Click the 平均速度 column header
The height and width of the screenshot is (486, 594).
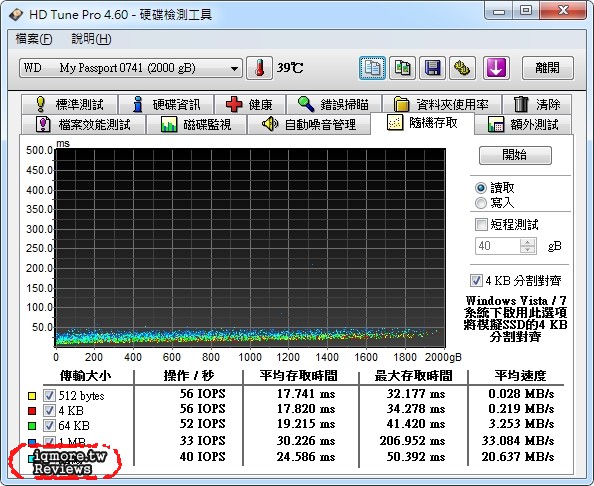point(520,375)
